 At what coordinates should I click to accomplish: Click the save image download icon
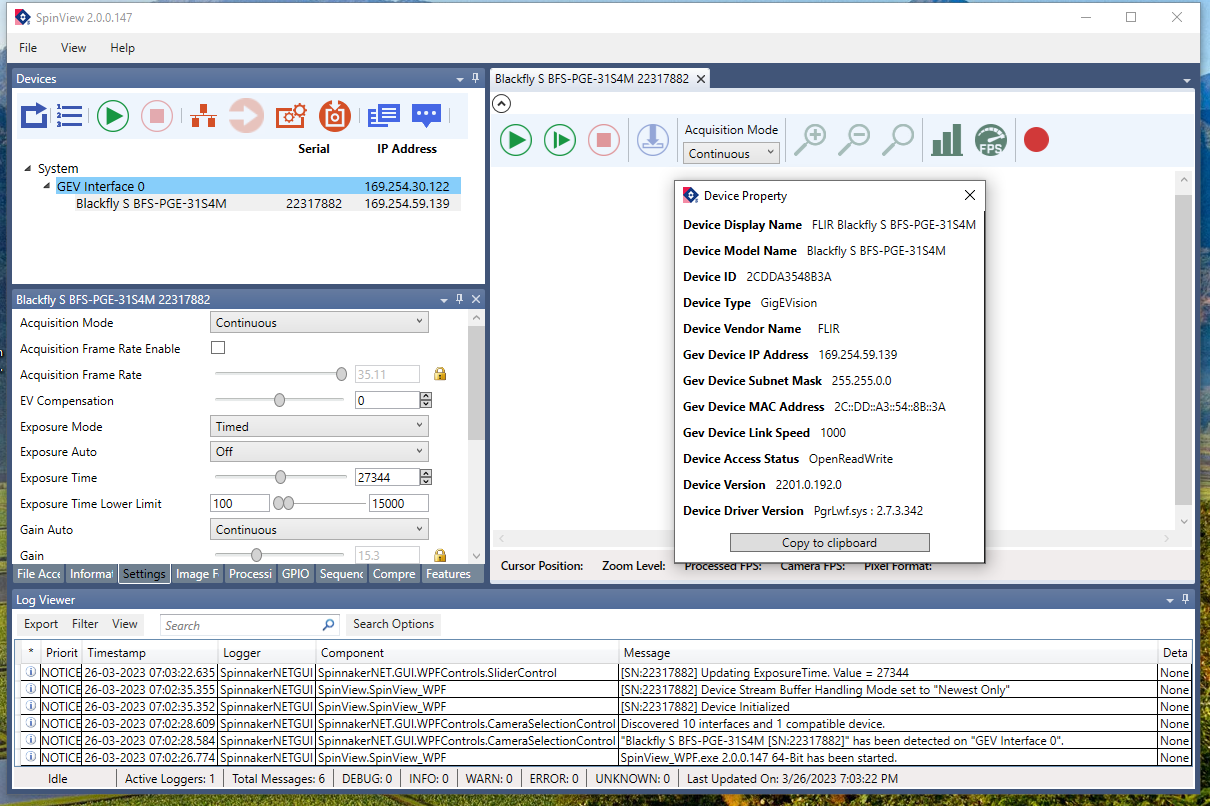(x=653, y=140)
